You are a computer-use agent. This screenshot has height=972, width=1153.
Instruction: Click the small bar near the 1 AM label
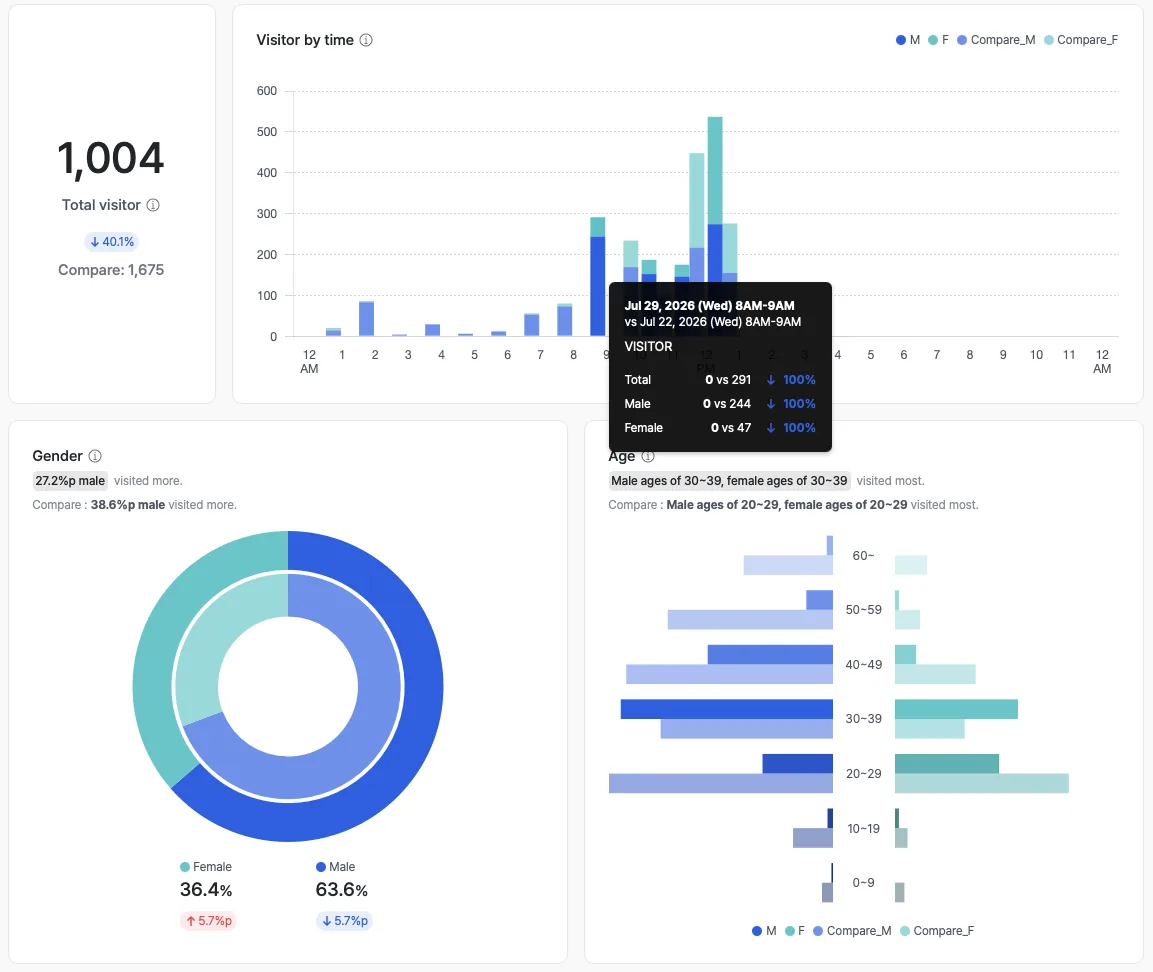click(x=333, y=332)
